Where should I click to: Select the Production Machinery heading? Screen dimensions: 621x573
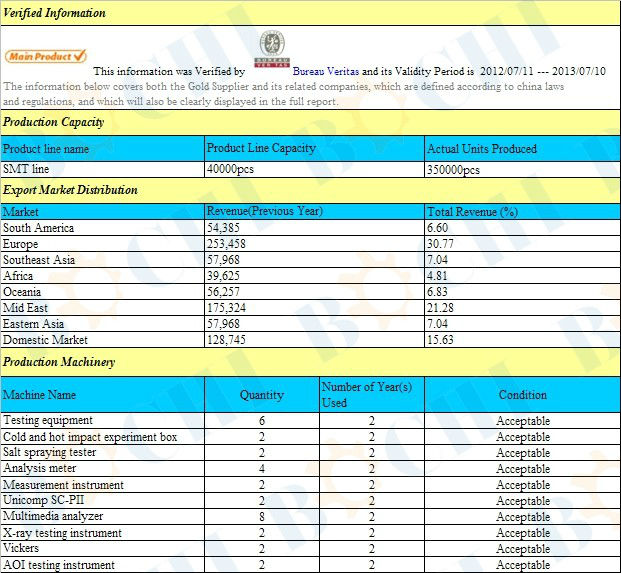click(59, 362)
